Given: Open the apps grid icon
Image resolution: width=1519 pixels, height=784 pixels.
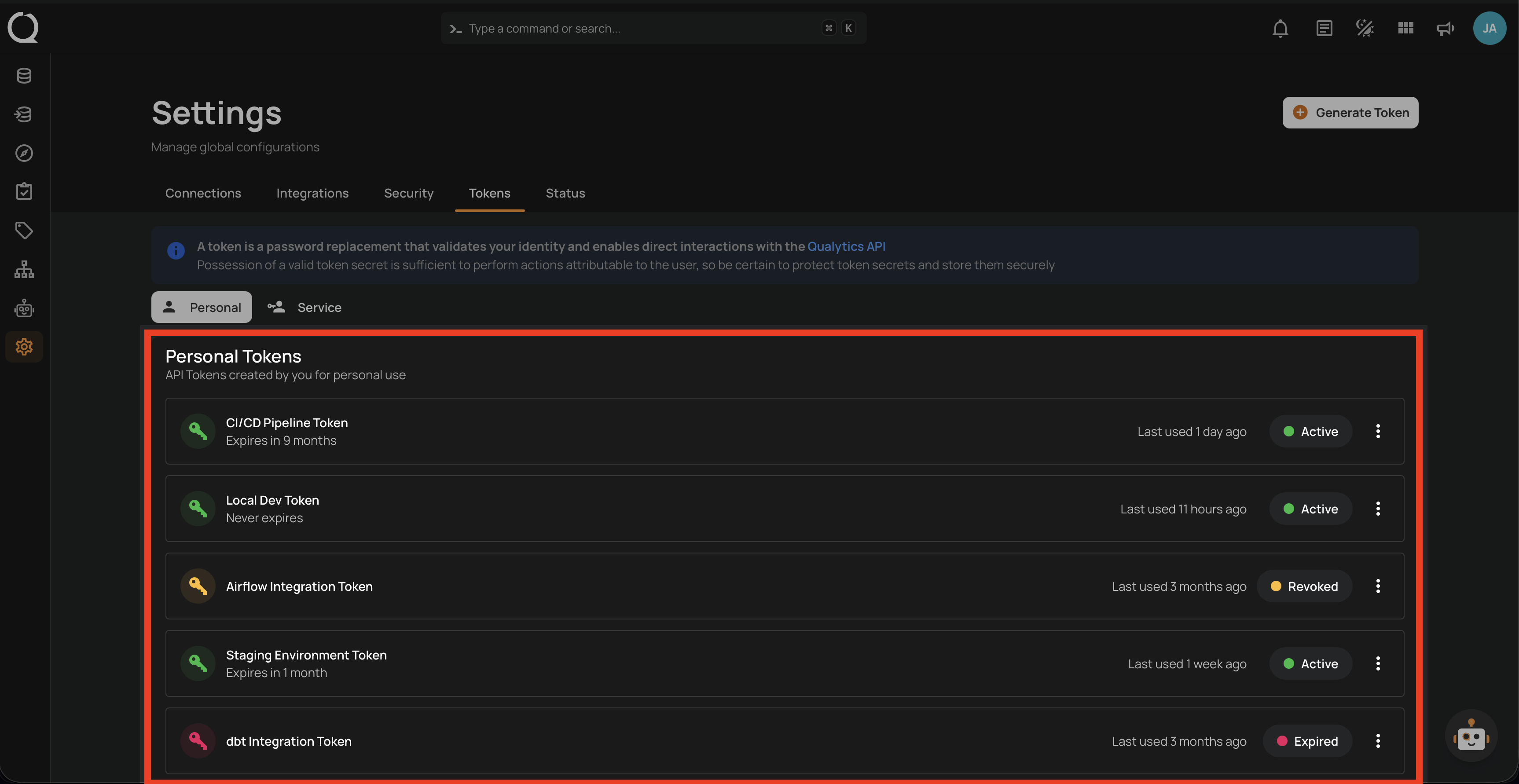Looking at the screenshot, I should pyautogui.click(x=1406, y=28).
